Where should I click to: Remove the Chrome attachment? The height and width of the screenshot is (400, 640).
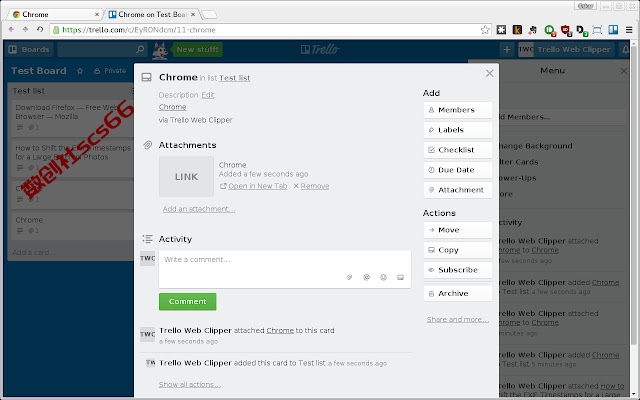[315, 186]
